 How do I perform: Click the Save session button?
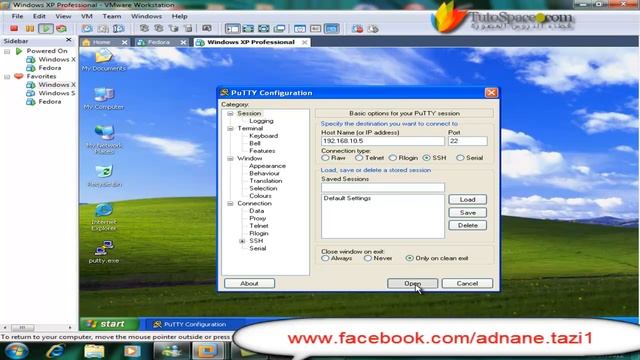click(467, 213)
